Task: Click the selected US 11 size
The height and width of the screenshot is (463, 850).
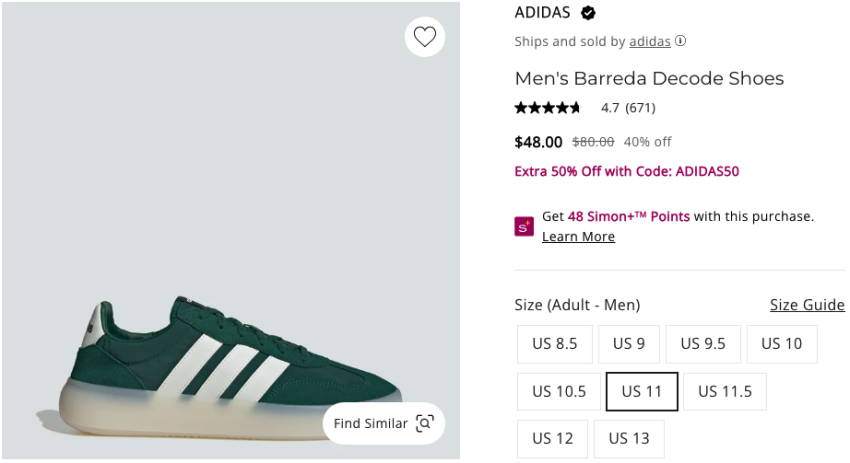Action: coord(642,392)
